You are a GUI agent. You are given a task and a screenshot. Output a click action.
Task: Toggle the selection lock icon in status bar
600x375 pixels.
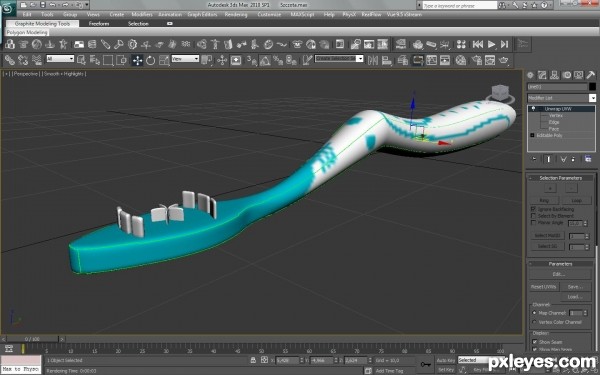[x=253, y=360]
